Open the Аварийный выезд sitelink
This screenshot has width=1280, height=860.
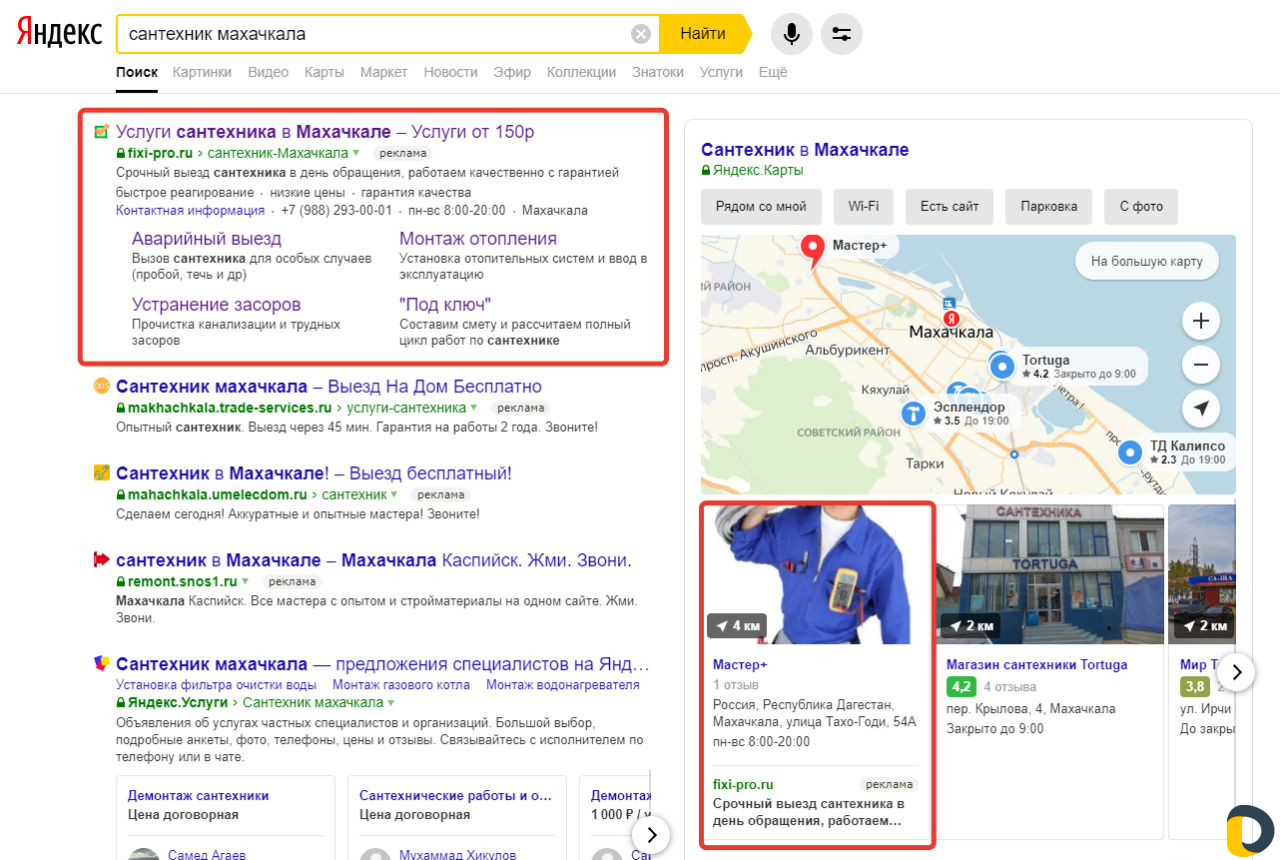pyautogui.click(x=207, y=239)
